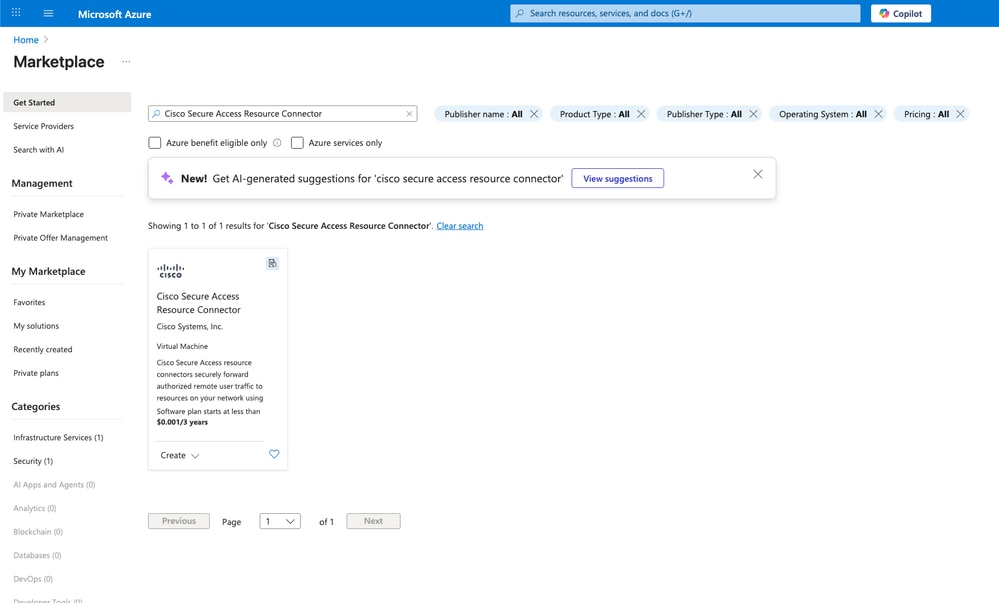This screenshot has width=999, height=603.
Task: Clear the search box with the X icon
Action: (x=409, y=113)
